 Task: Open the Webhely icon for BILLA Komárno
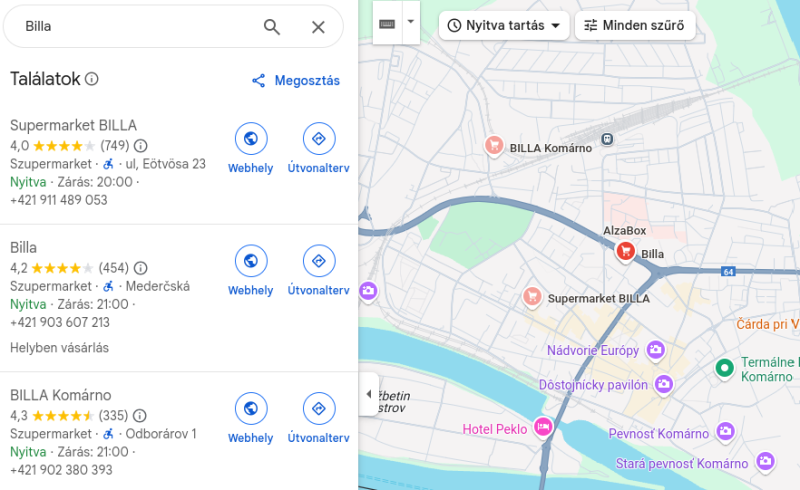click(x=251, y=408)
